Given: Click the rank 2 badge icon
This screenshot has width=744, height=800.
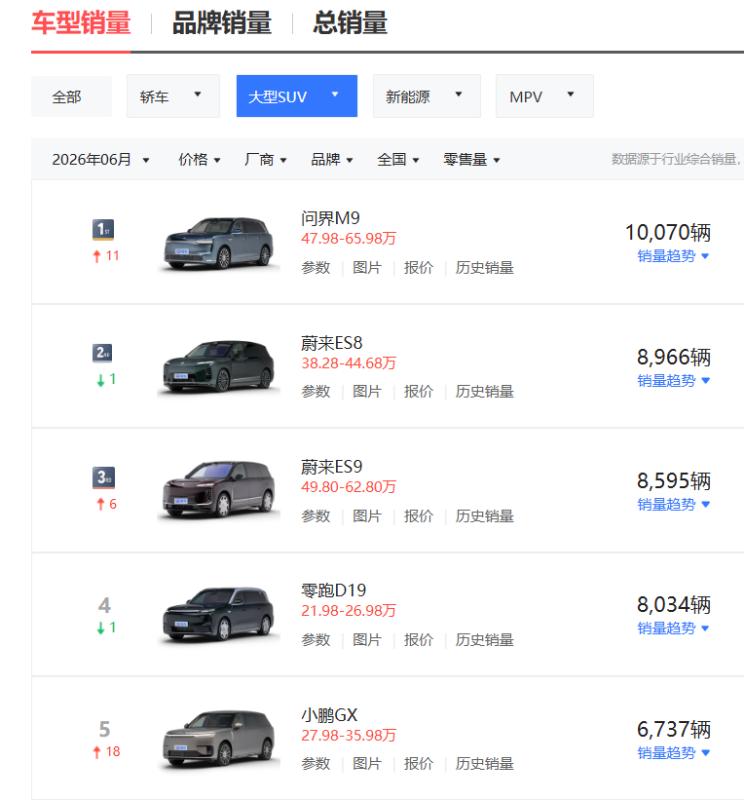Looking at the screenshot, I should [103, 353].
